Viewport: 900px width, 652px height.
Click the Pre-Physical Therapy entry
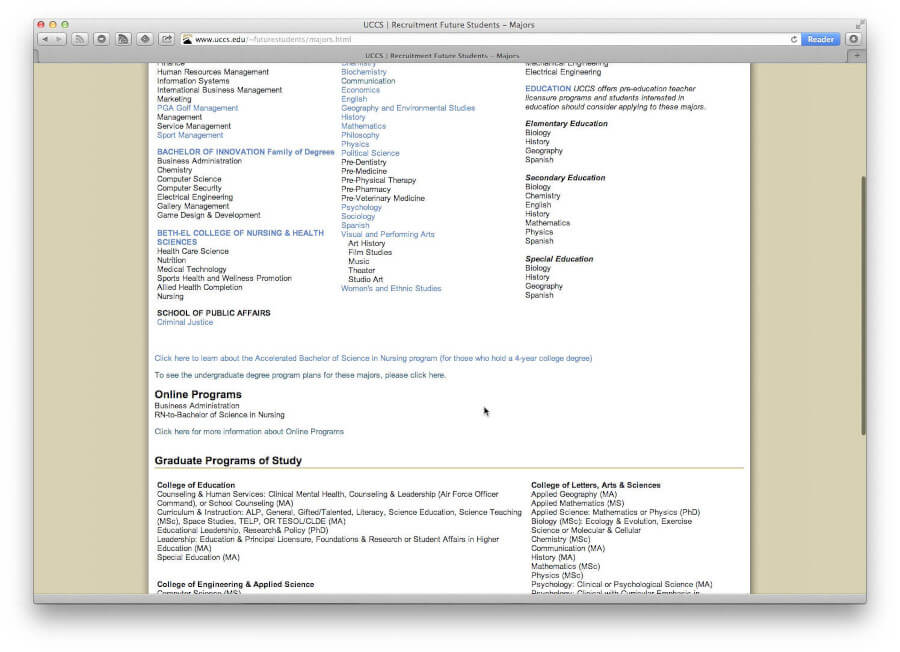click(x=378, y=180)
